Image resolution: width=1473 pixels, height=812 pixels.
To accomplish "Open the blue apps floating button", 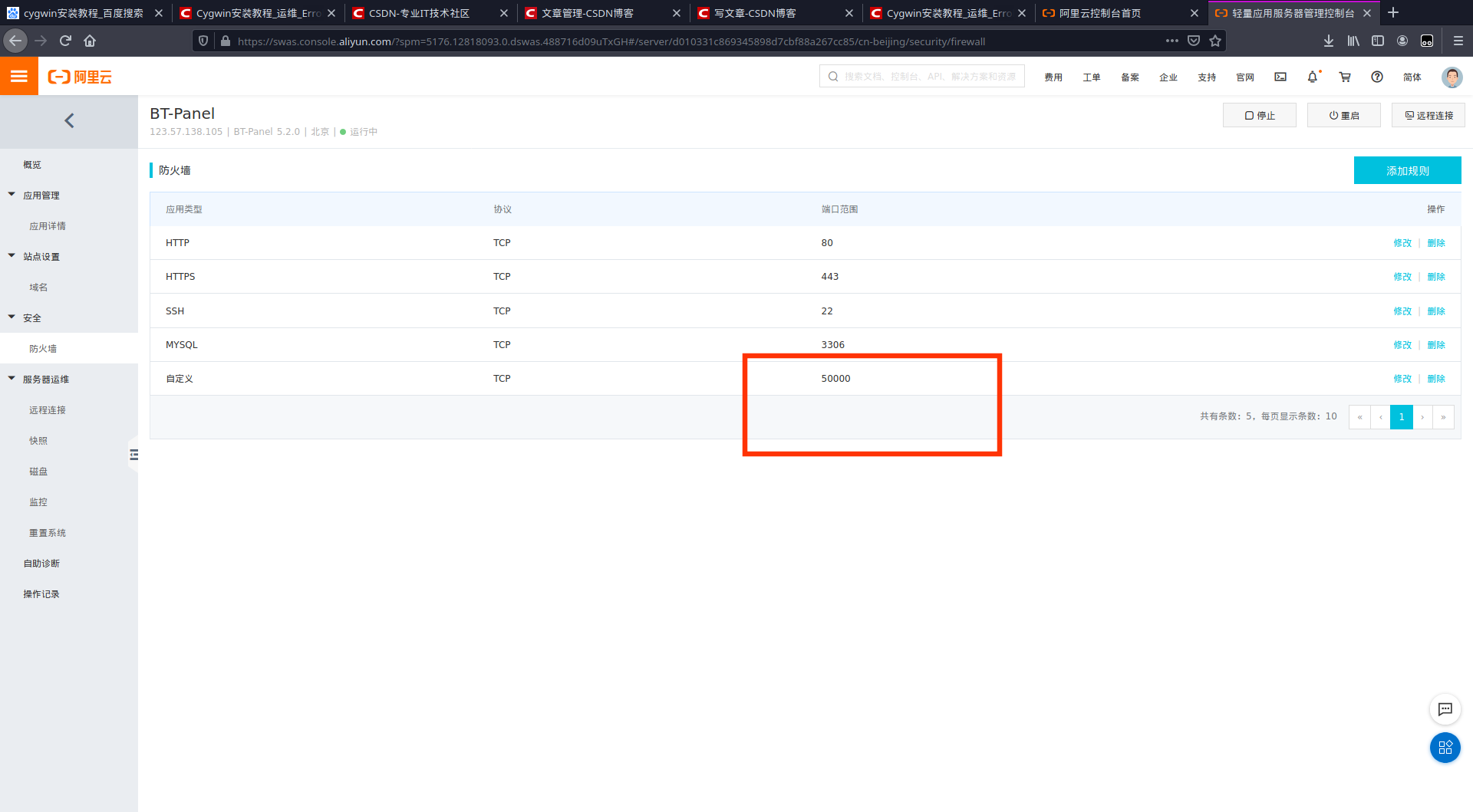I will tap(1445, 748).
